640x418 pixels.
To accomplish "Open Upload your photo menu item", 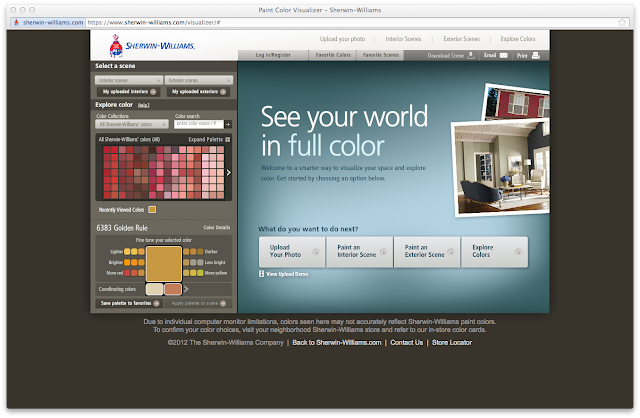I will [342, 39].
